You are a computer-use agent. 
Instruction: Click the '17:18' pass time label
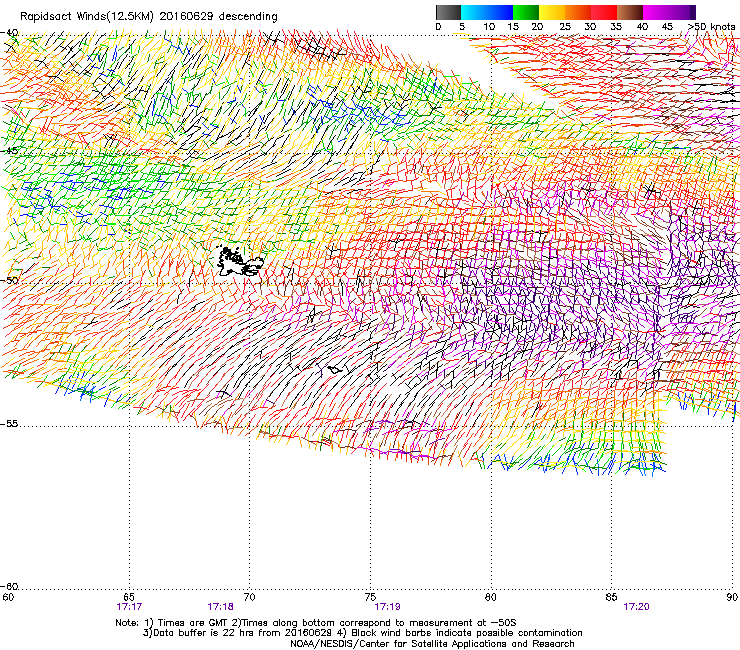[x=220, y=607]
